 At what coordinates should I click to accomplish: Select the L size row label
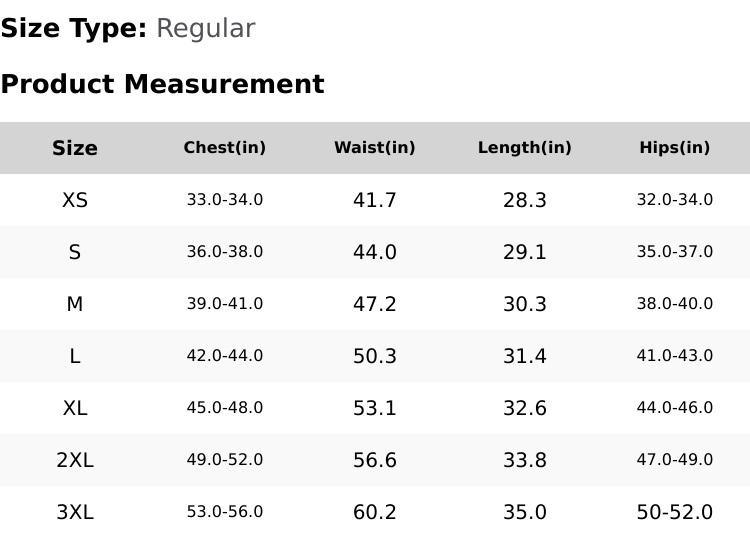click(x=75, y=356)
